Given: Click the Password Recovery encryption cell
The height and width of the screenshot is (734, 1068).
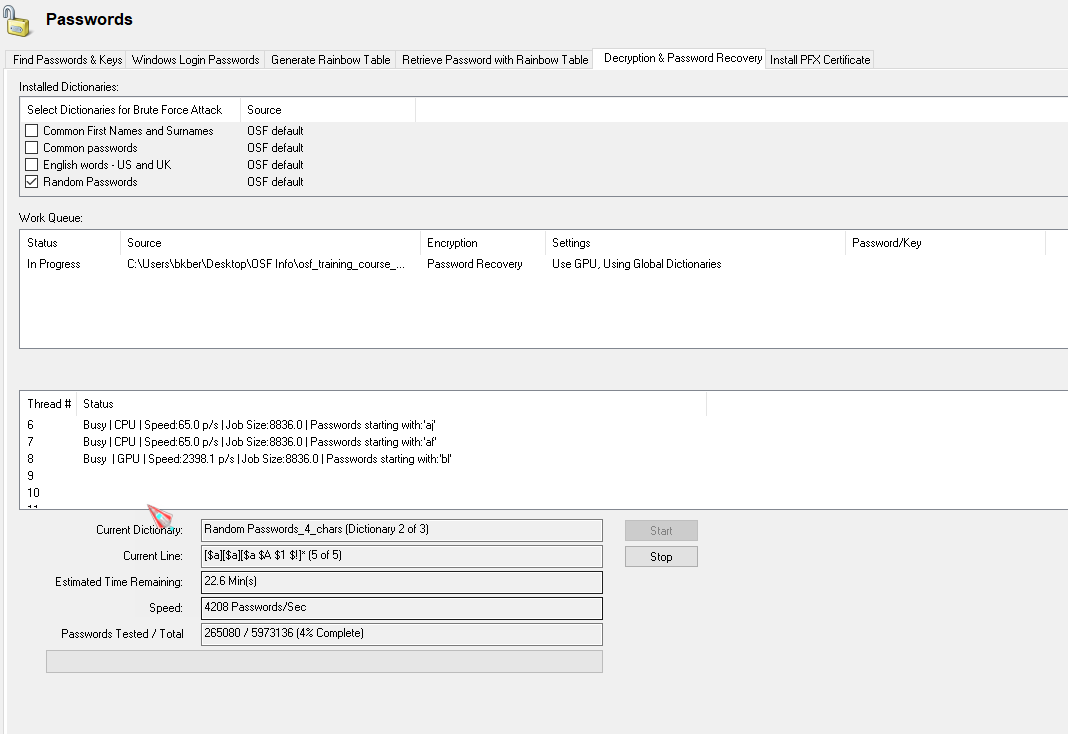Looking at the screenshot, I should click(x=475, y=264).
